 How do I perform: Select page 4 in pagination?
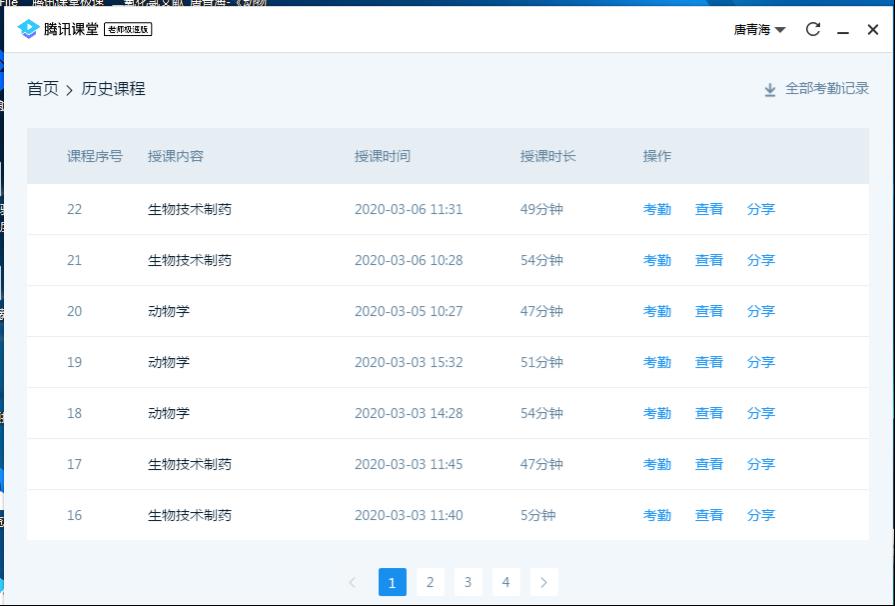pyautogui.click(x=505, y=582)
